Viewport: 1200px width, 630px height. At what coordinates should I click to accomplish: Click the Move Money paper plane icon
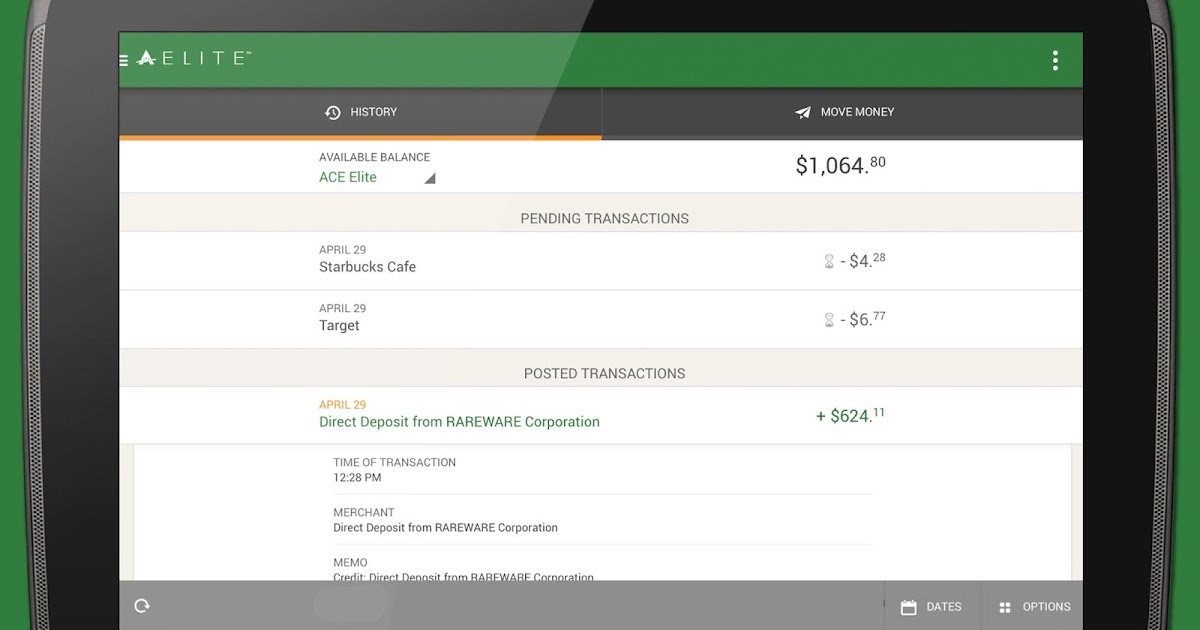[803, 113]
